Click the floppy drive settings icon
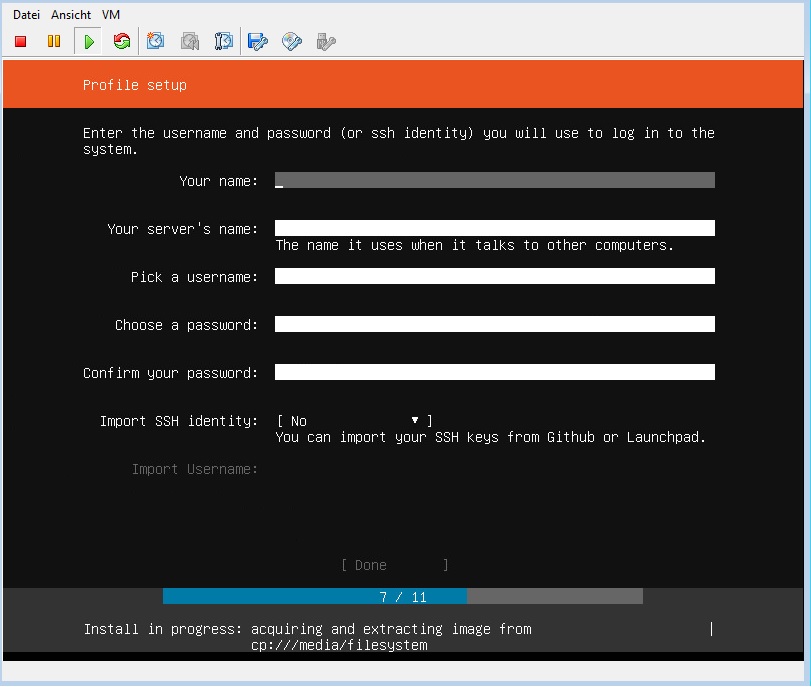The width and height of the screenshot is (811, 687). 258,41
